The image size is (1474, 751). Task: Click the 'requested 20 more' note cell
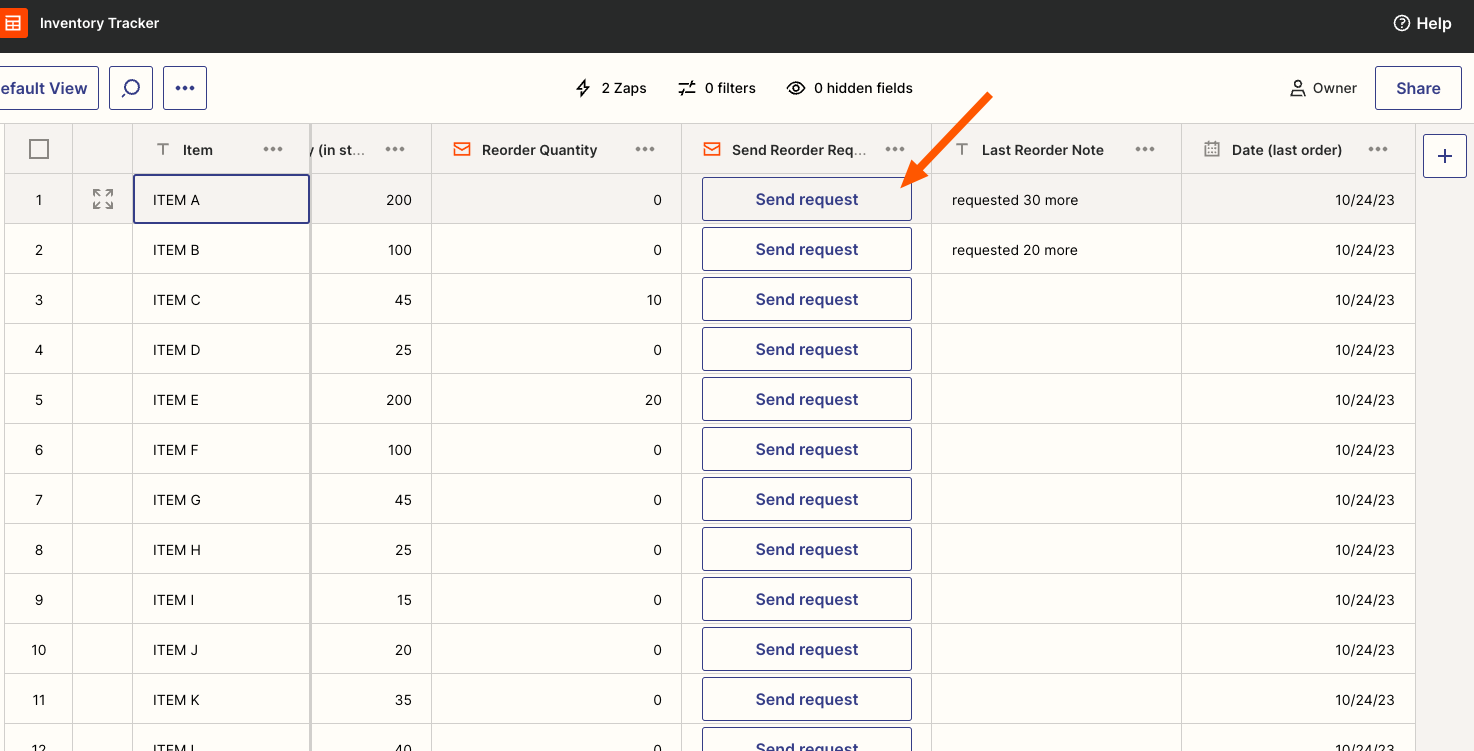click(x=1056, y=249)
